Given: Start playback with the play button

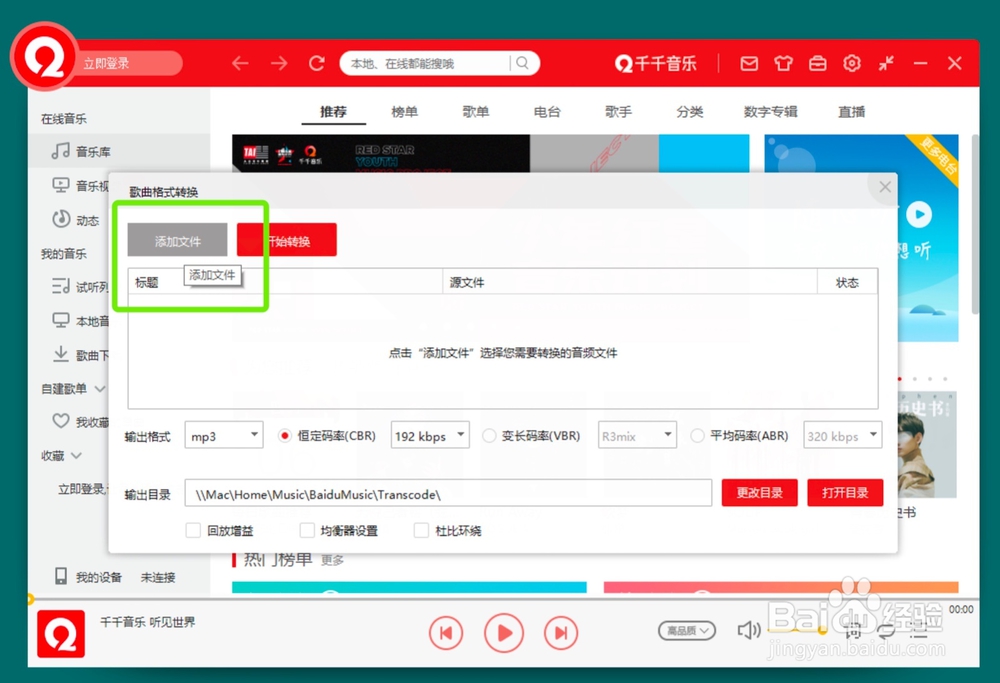Looking at the screenshot, I should (504, 633).
